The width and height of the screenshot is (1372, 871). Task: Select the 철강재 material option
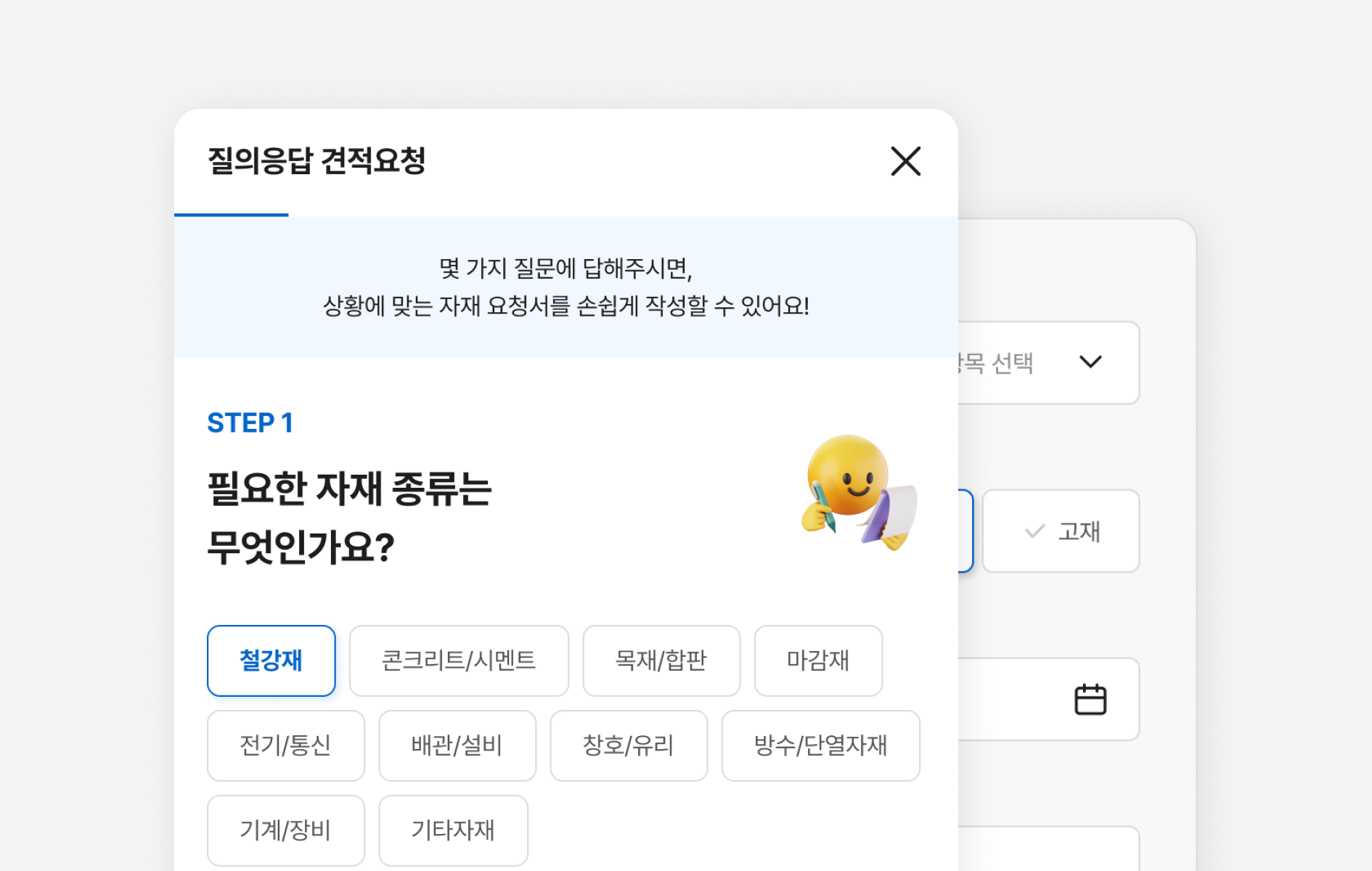(271, 661)
